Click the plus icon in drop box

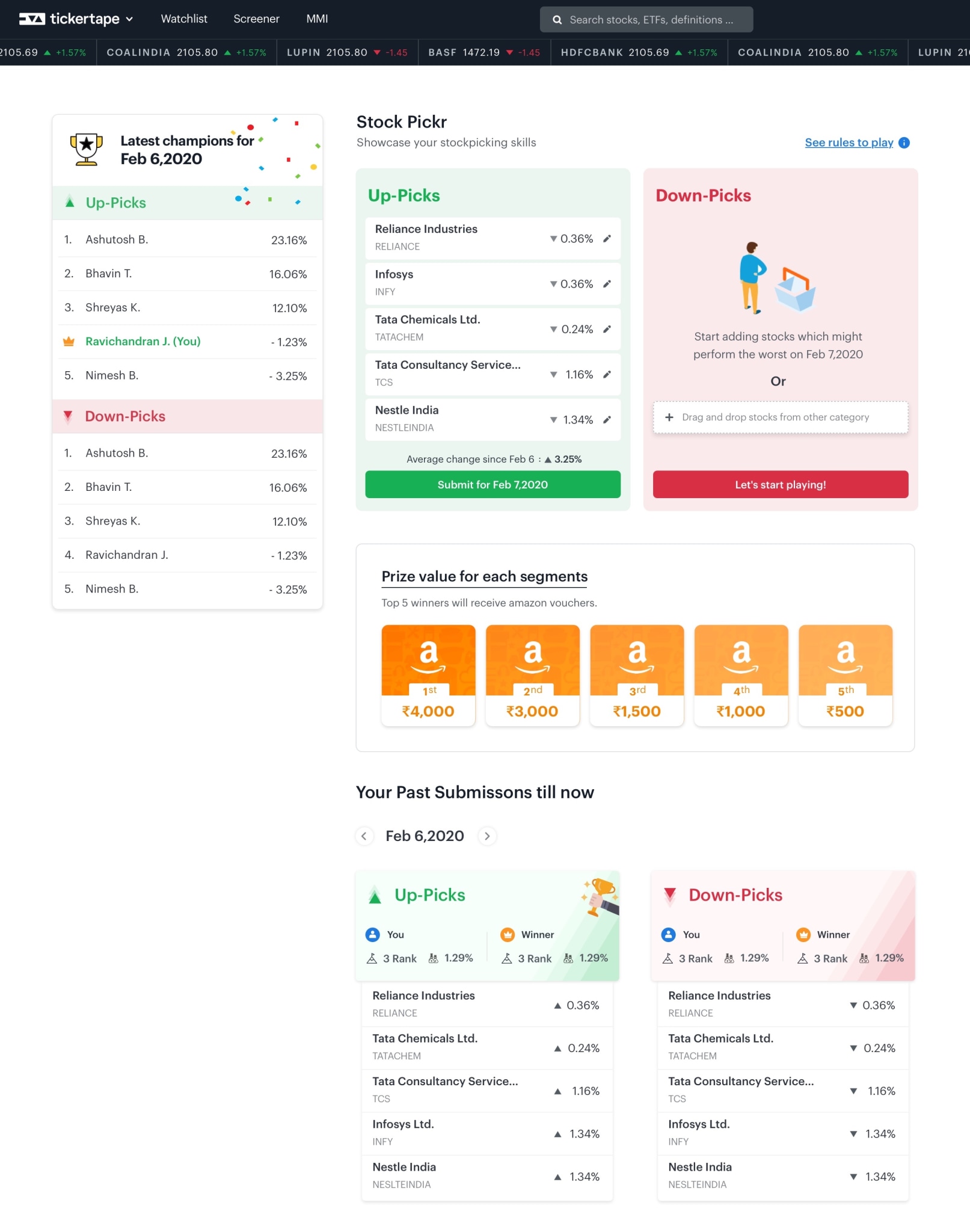pyautogui.click(x=669, y=417)
